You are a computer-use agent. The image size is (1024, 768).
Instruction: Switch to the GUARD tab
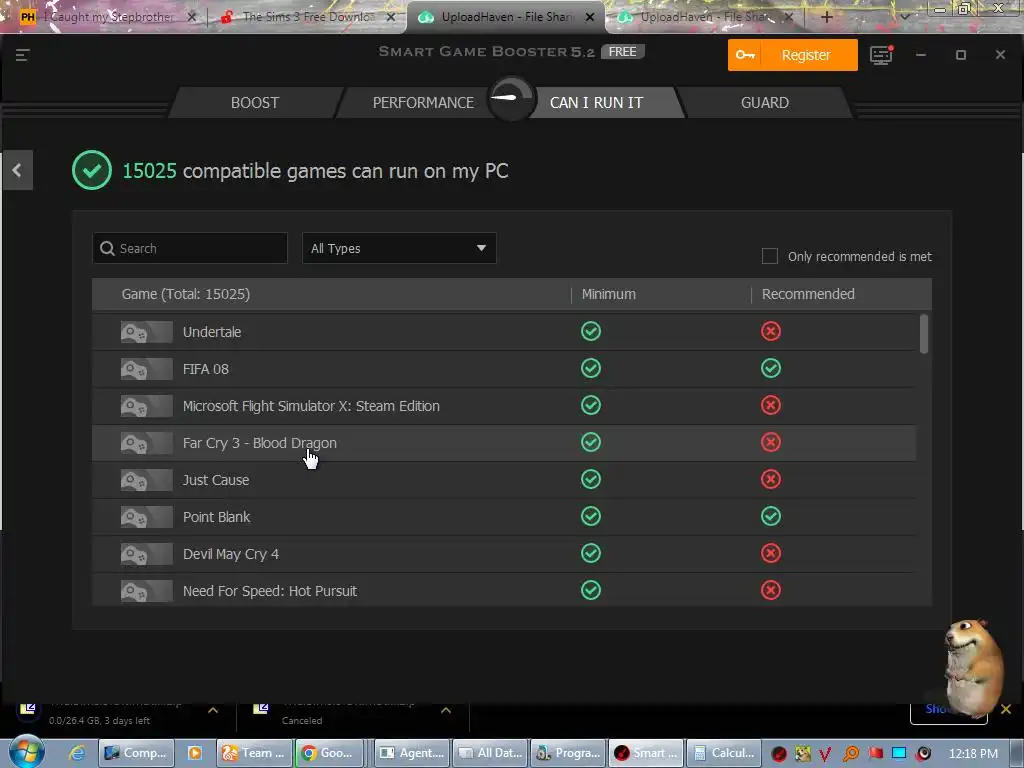tap(765, 103)
